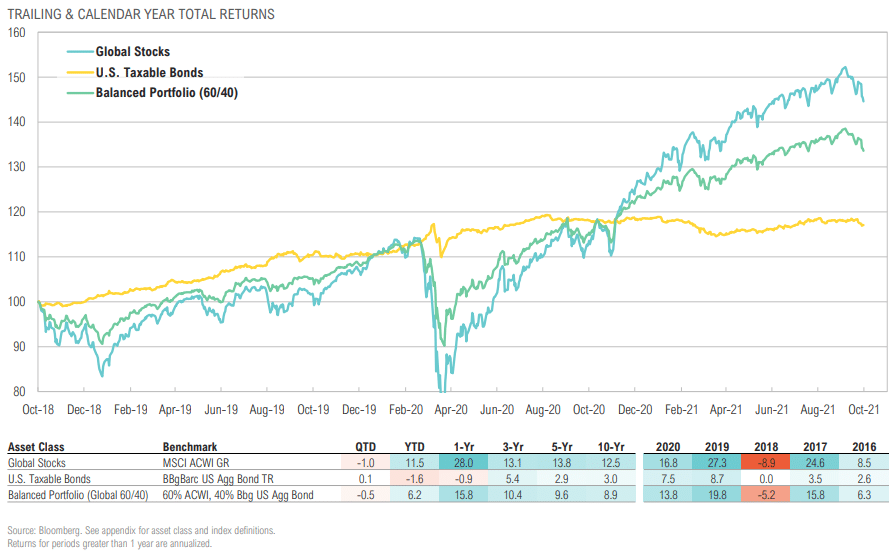Click the Trailing & Calendar Year Total Returns title
Image resolution: width=895 pixels, height=551 pixels.
(141, 14)
